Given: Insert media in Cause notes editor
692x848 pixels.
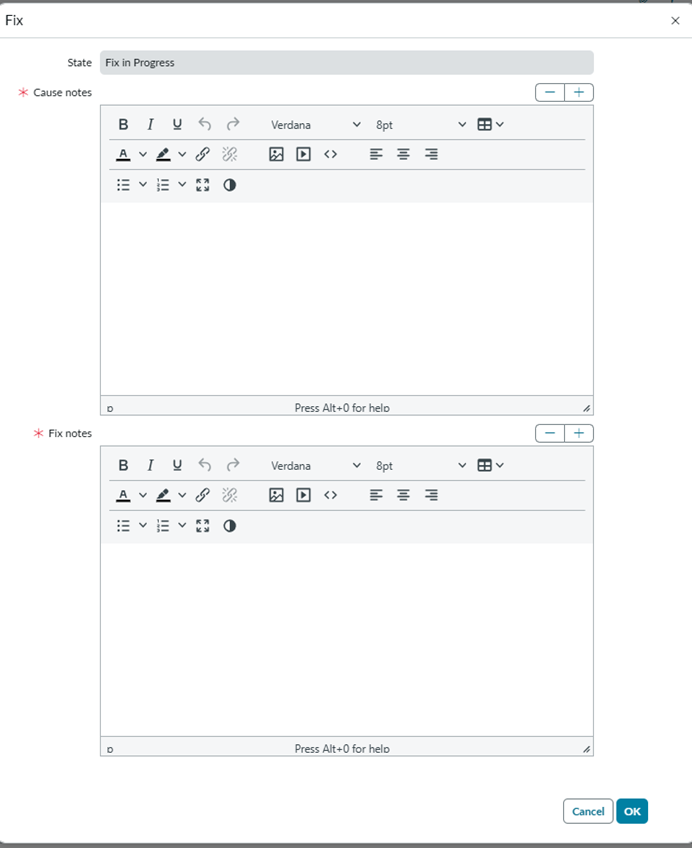Looking at the screenshot, I should point(303,155).
